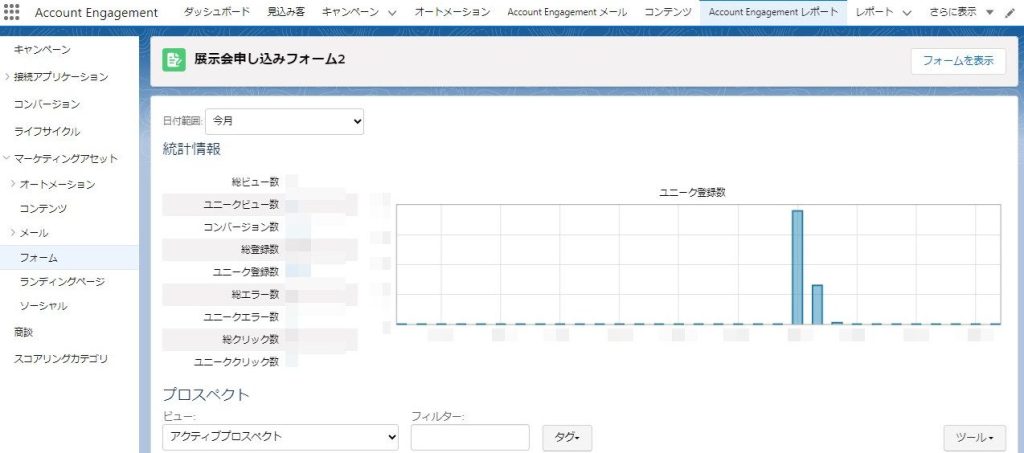Screen dimensions: 1024x453
Task: Click the ユニーククリック数 statistic label
Action: (236, 361)
